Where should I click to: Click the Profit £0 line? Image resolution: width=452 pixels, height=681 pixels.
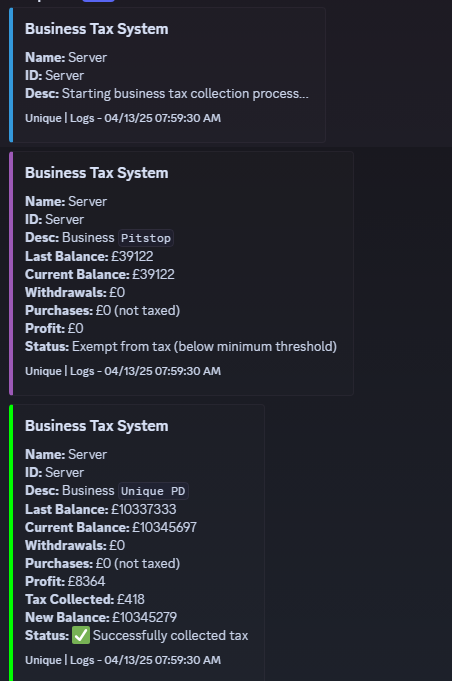[x=54, y=328]
